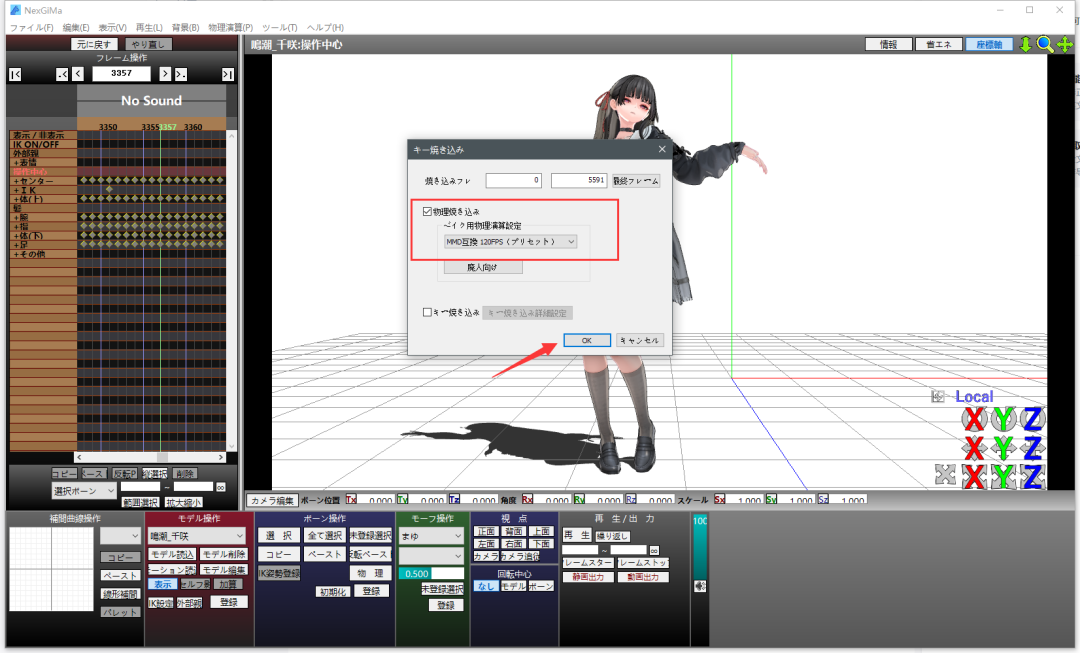Click the timeline horizontal scrollbar

coord(149,457)
